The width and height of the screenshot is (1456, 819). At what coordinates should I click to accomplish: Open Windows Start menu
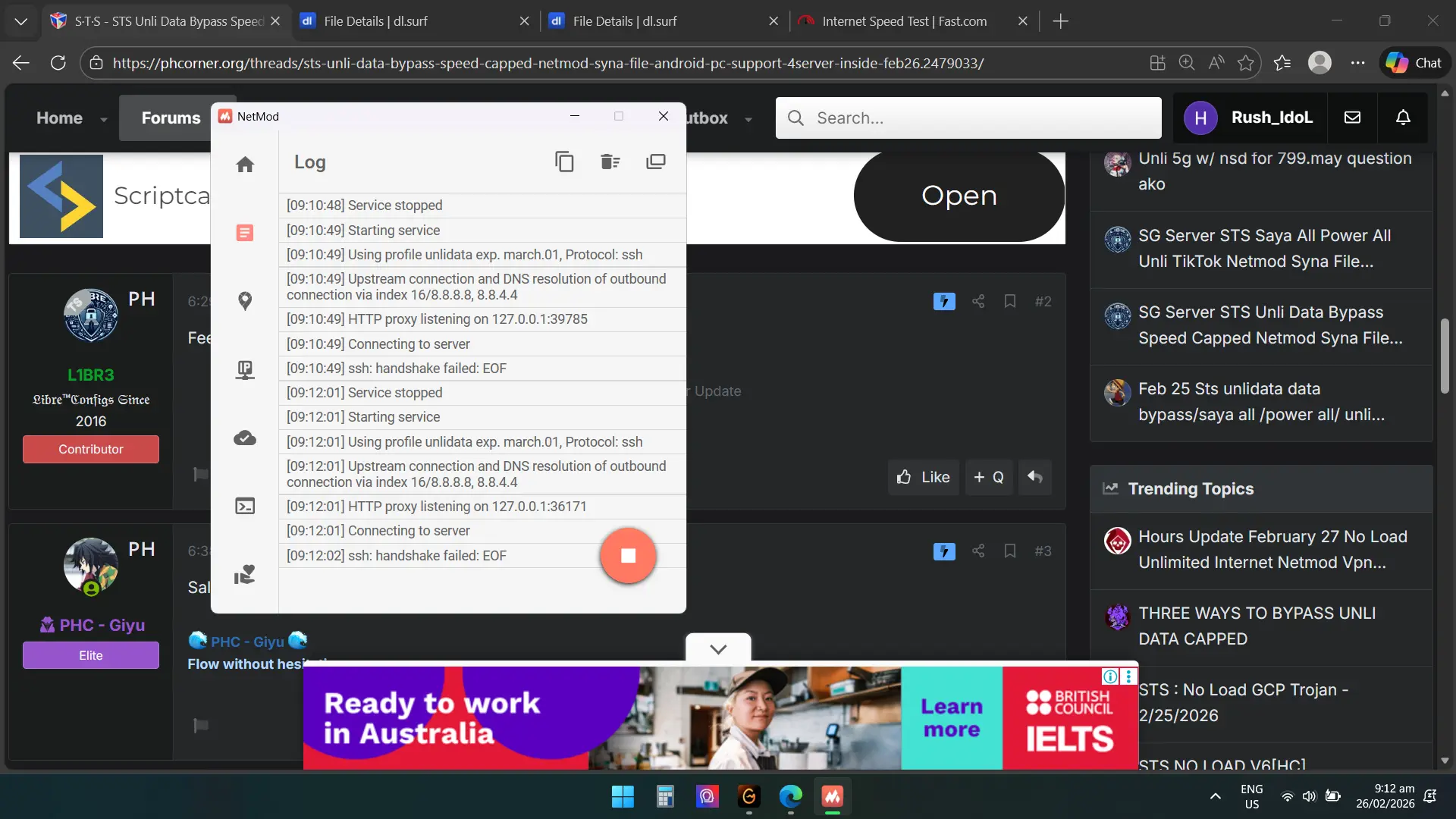623,796
